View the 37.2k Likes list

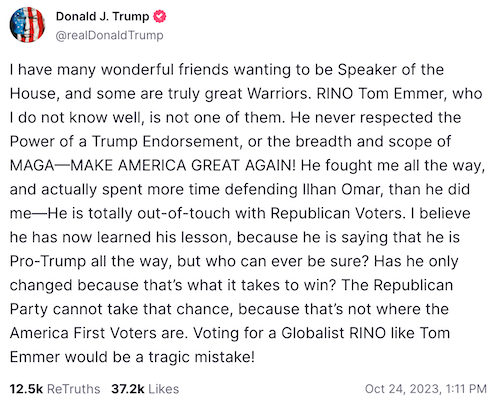(145, 389)
